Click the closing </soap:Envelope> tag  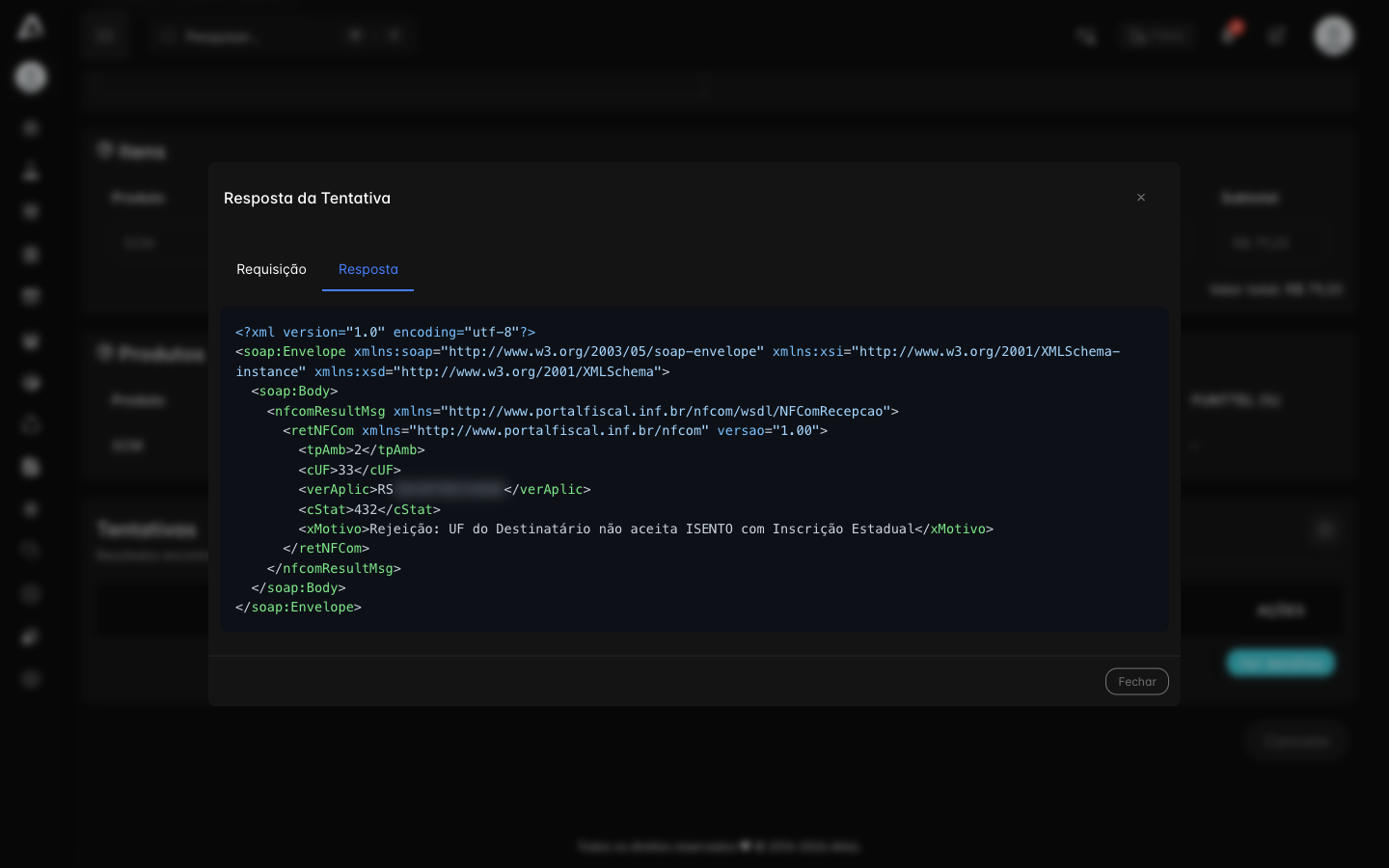point(298,607)
